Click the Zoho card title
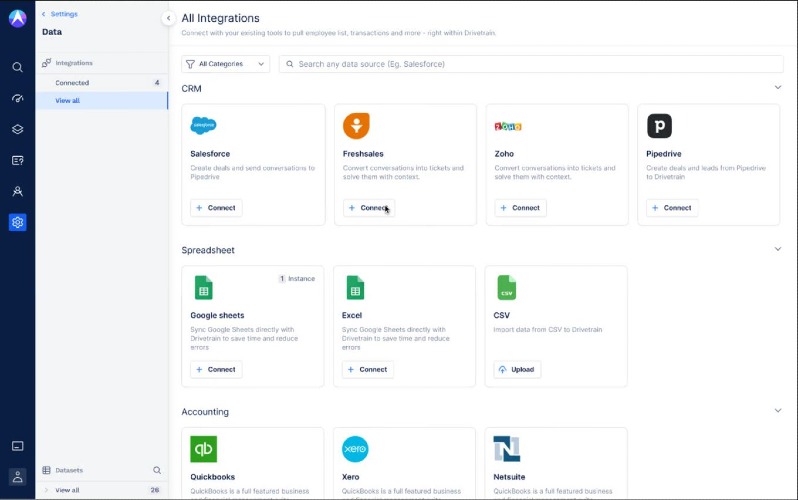 pyautogui.click(x=504, y=154)
